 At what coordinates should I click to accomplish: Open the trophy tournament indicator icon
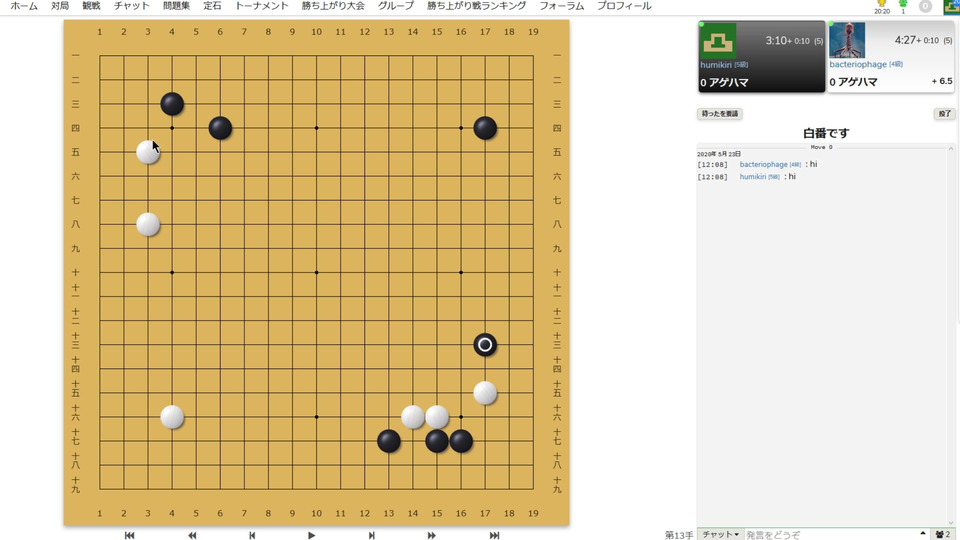point(882,6)
